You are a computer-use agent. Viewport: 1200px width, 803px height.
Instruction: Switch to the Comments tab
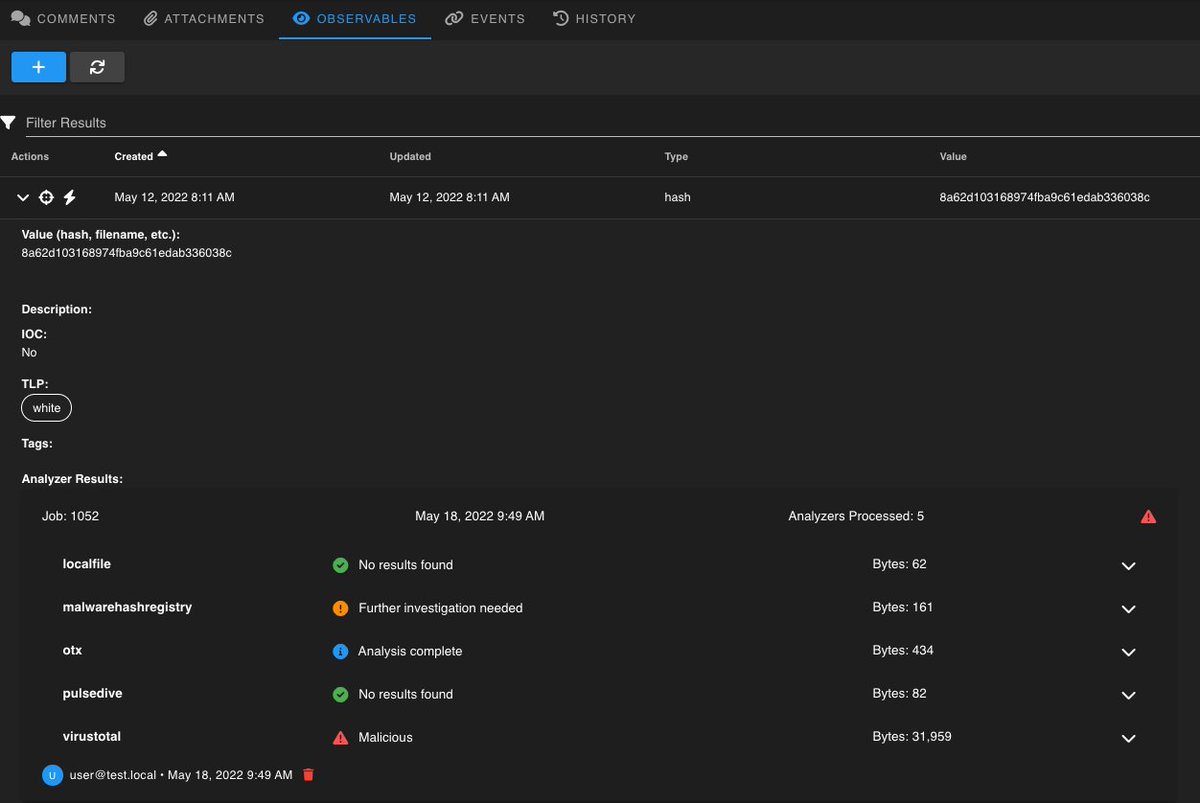click(x=63, y=18)
